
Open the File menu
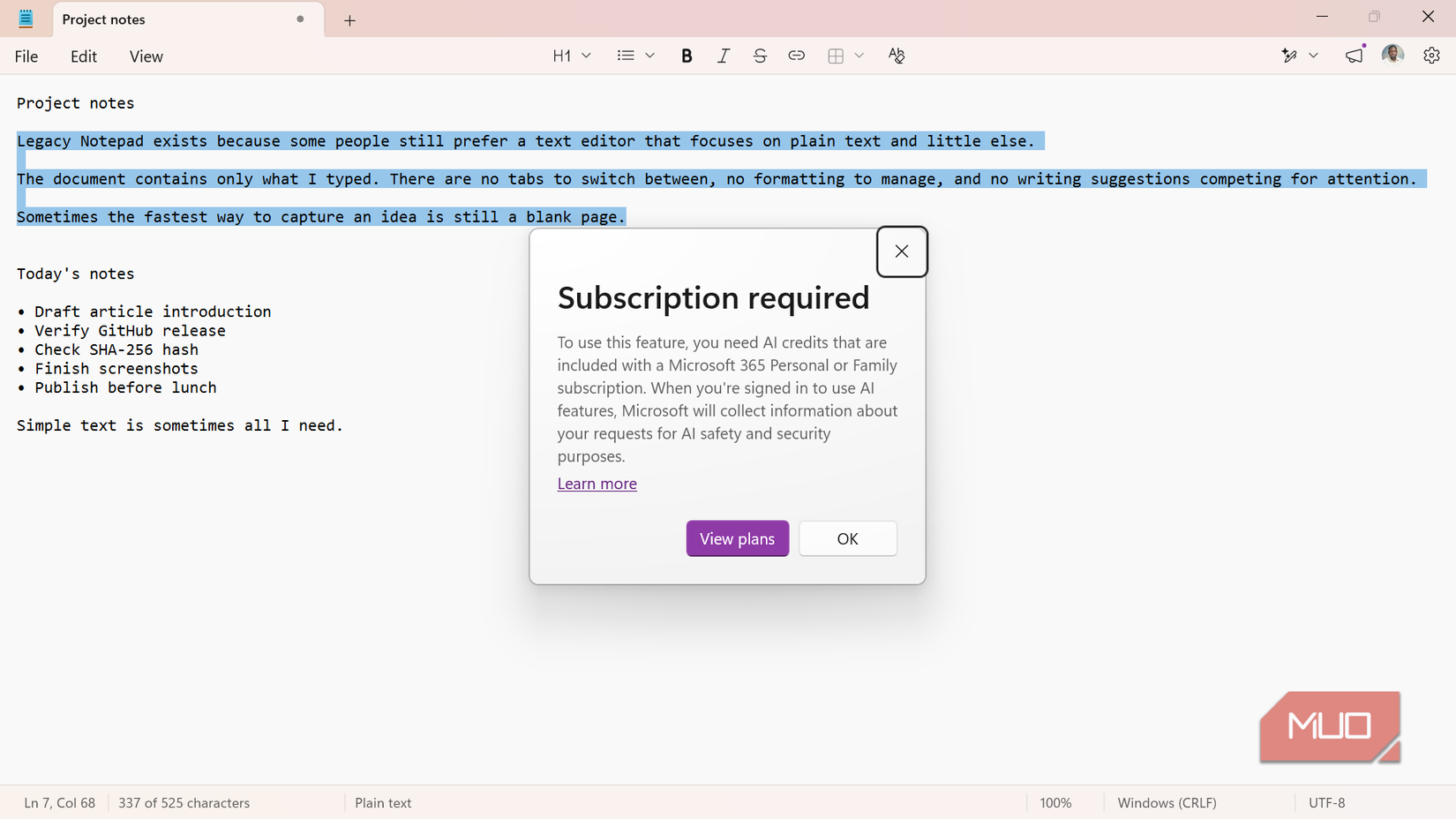point(26,56)
